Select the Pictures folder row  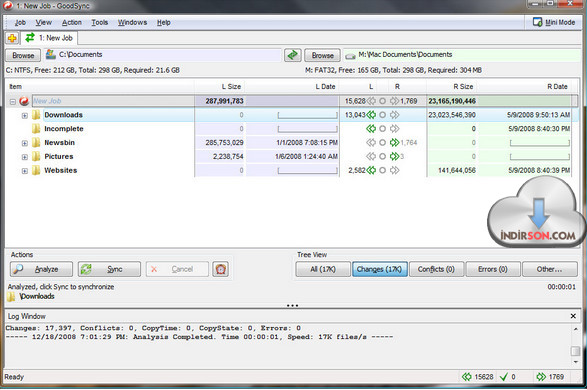292,156
